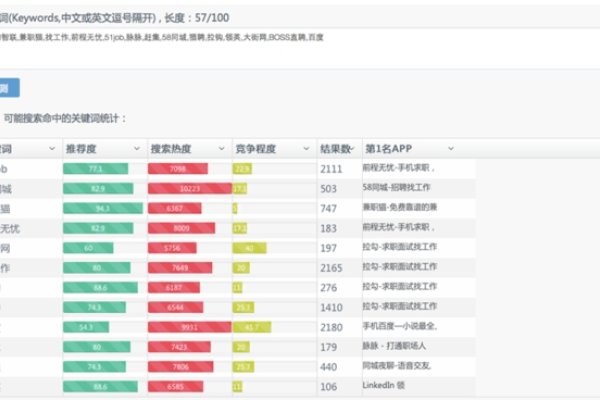Click the 可能搜索命中的关键词统计 heading
This screenshot has width=600, height=400.
click(x=65, y=118)
